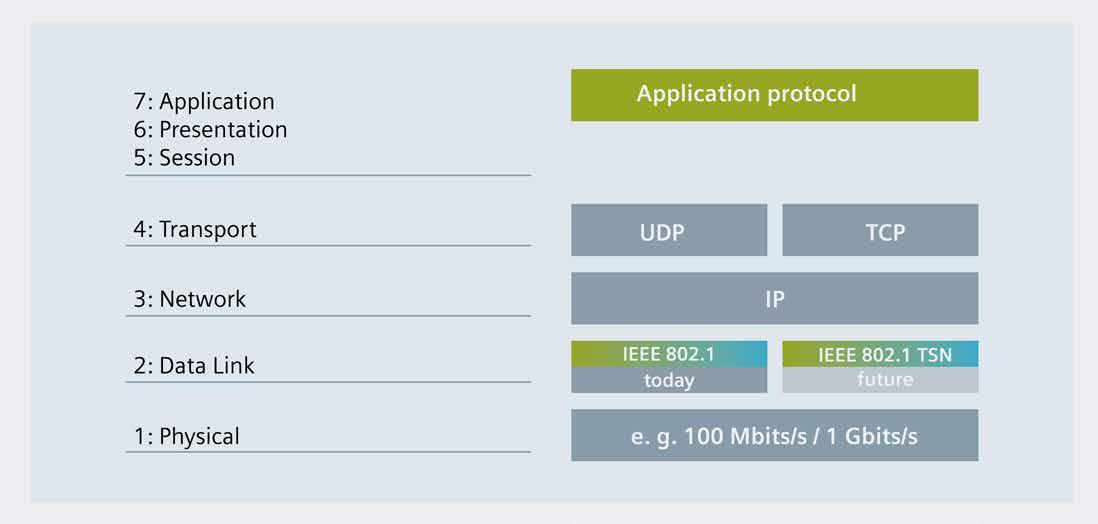This screenshot has height=524, width=1098.
Task: Click the '5: Session' layer label
Action: pyautogui.click(x=184, y=158)
